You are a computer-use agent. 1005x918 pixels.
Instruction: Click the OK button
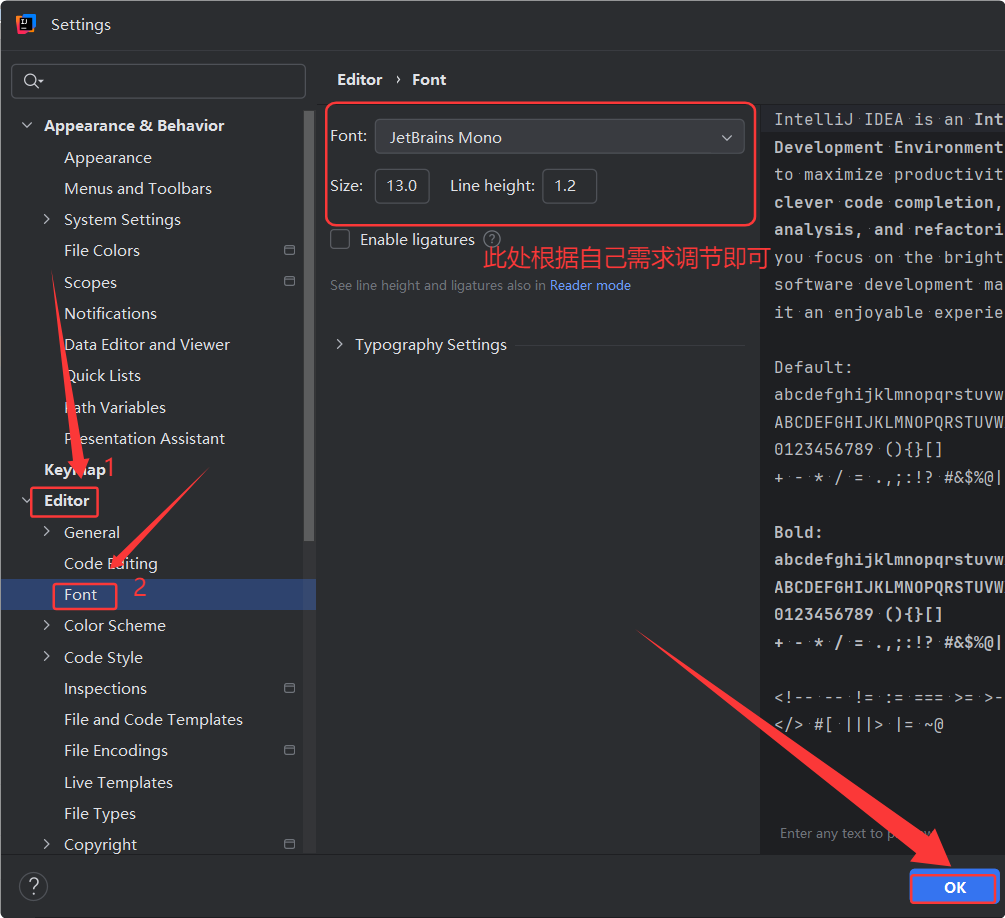(954, 887)
